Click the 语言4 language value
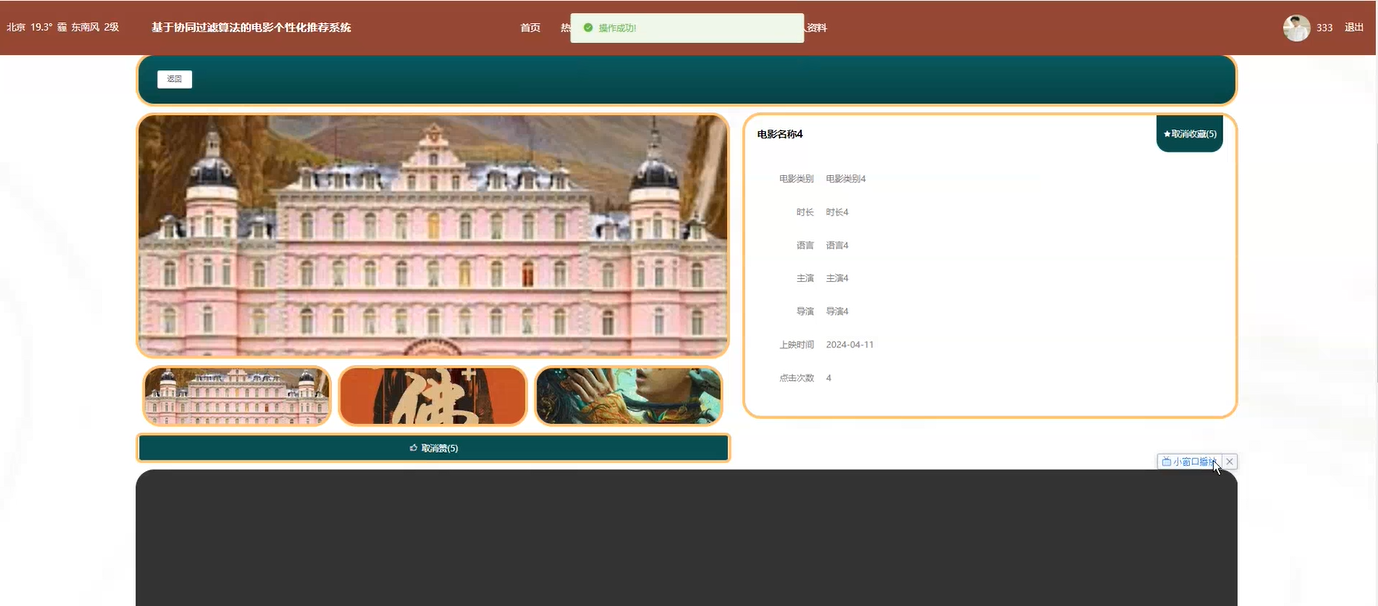Viewport: 1378px width, 606px height. (837, 245)
